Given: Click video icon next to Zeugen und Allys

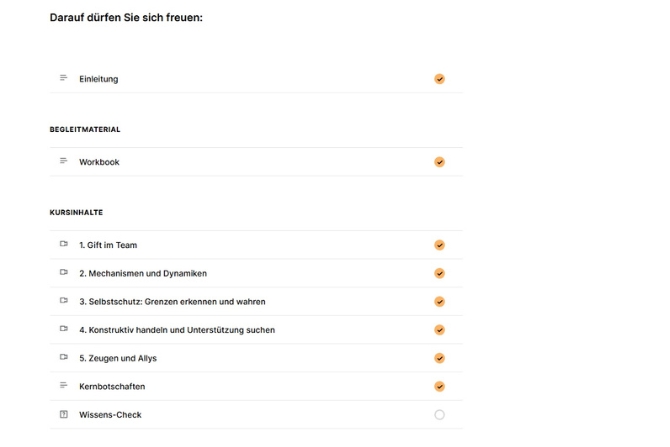Looking at the screenshot, I should [x=63, y=357].
